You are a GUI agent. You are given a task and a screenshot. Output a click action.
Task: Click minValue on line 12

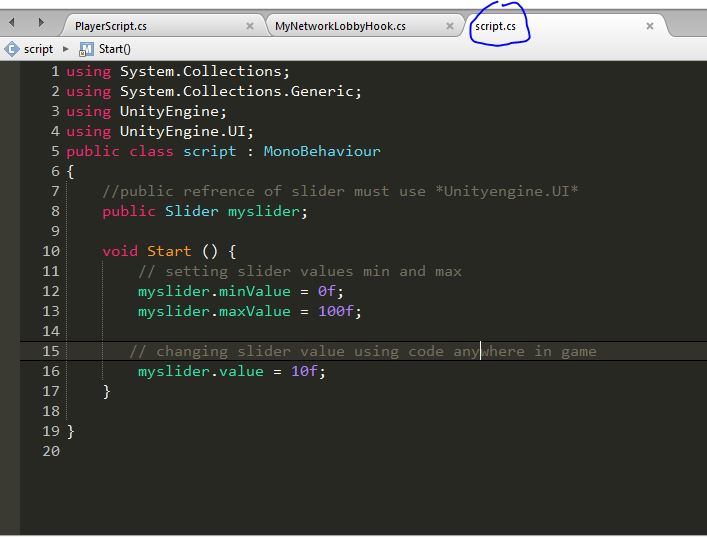click(x=255, y=291)
